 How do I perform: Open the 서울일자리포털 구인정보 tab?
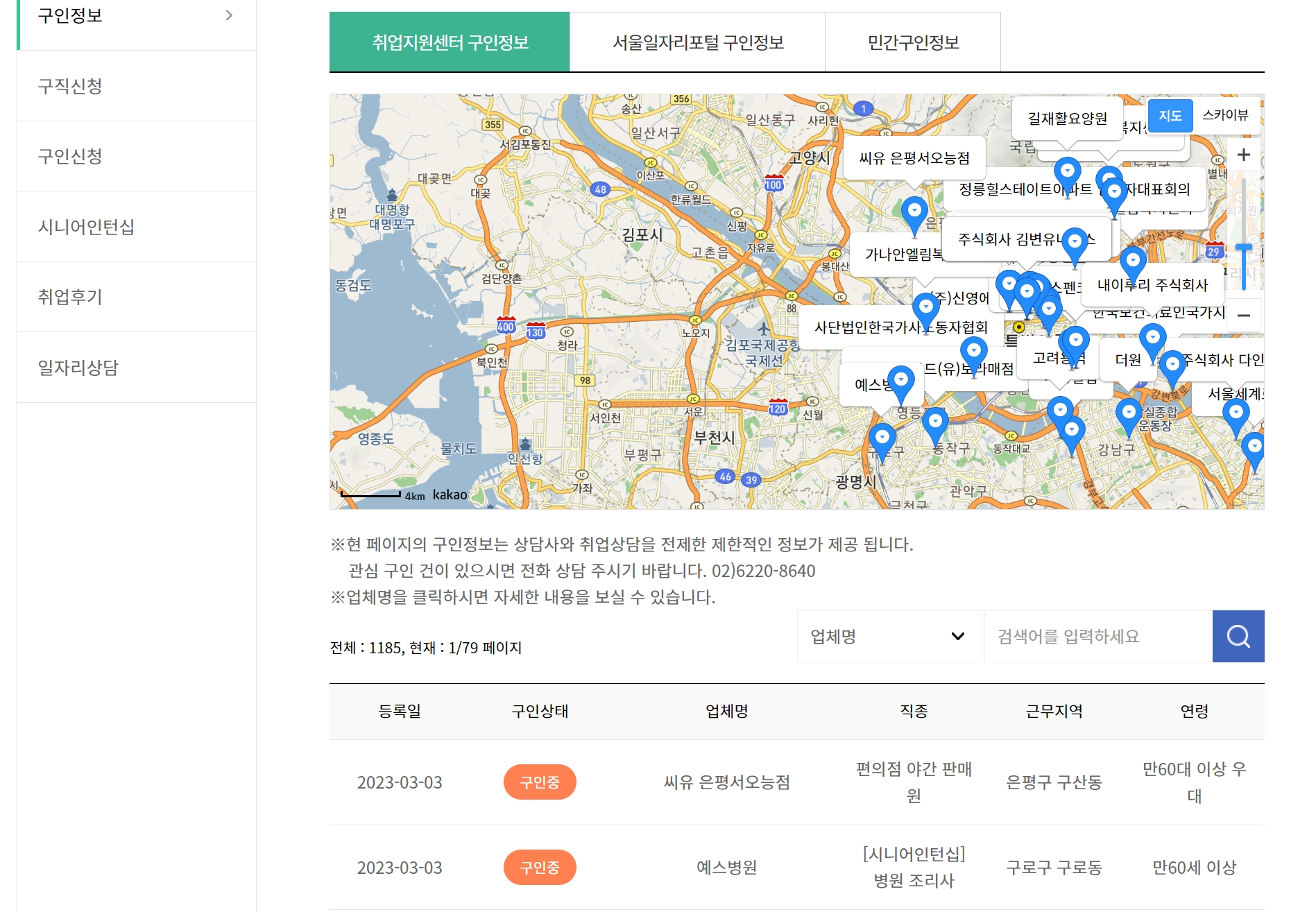[697, 42]
